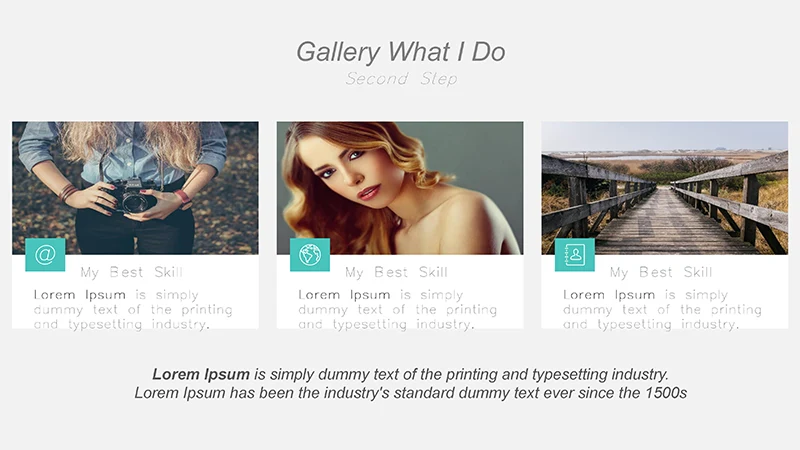Click the vintage camera held in hands
Viewport: 800px width, 450px height.
(133, 200)
